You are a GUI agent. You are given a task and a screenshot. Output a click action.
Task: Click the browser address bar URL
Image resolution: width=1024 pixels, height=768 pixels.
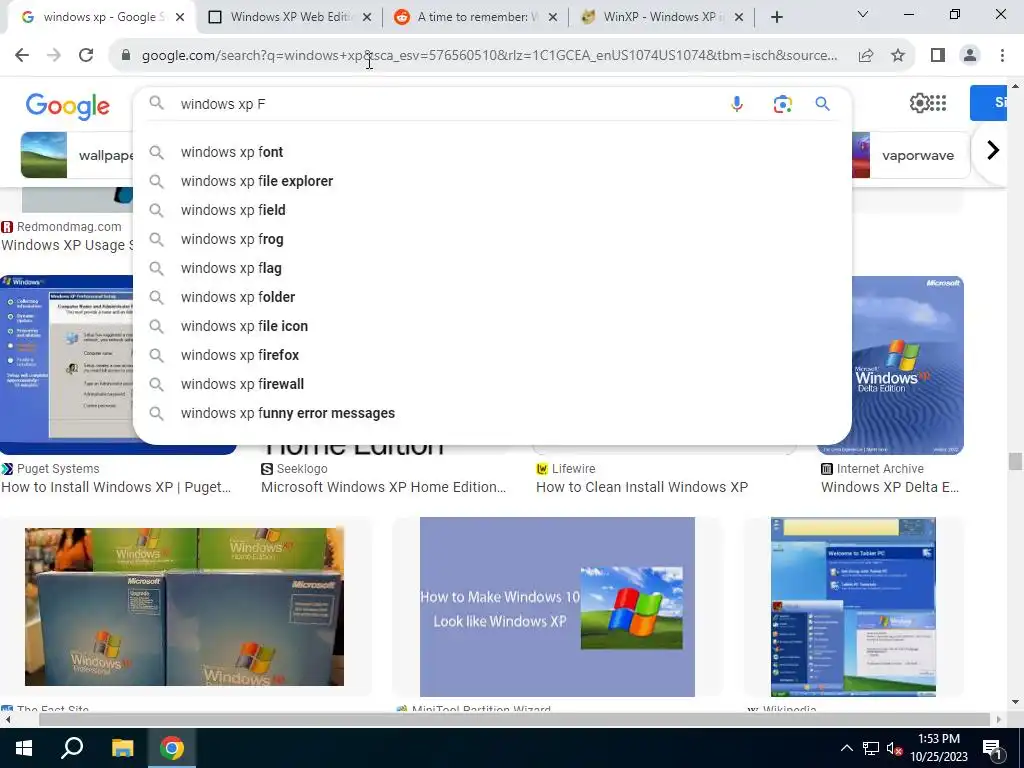[x=490, y=56]
